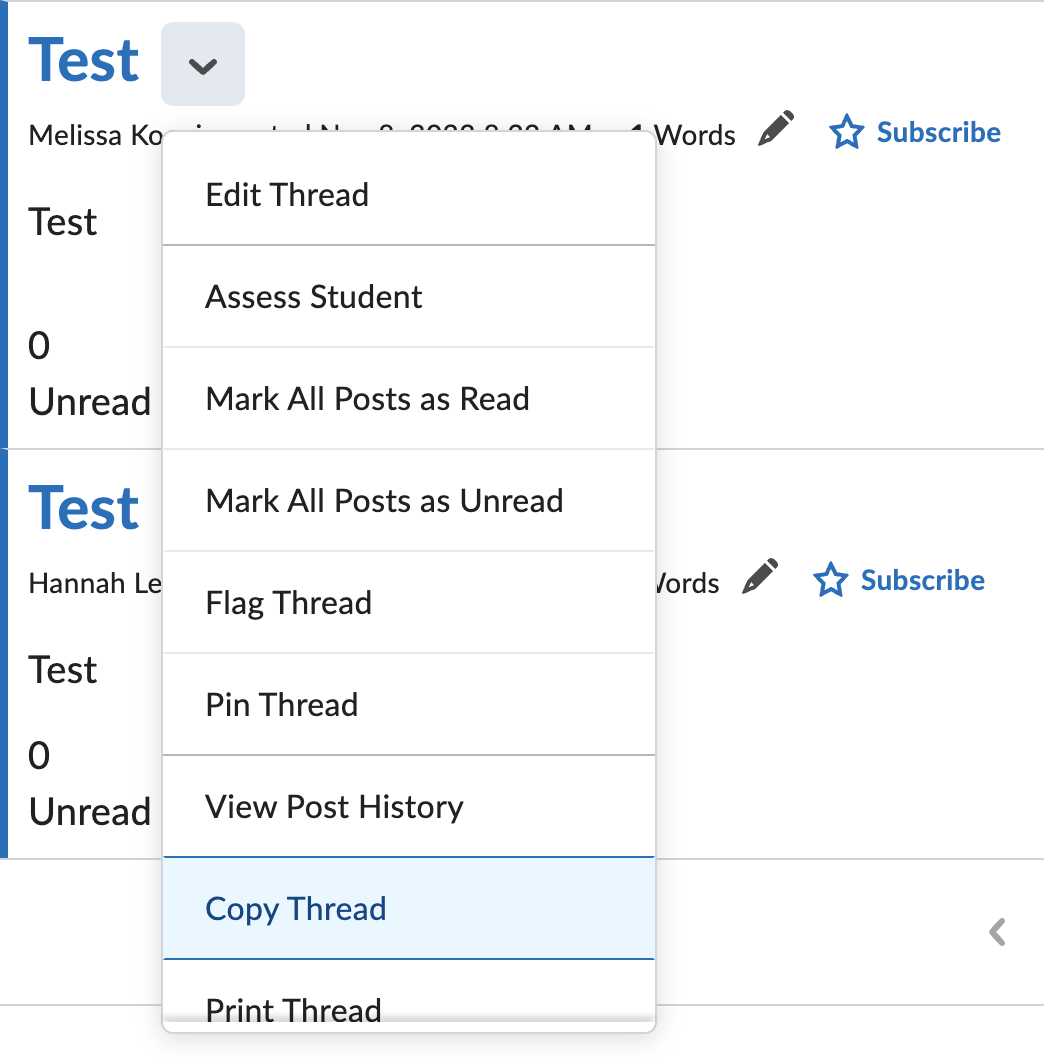The width and height of the screenshot is (1044, 1062).
Task: Click Subscribe text on Melissa's thread
Action: click(938, 133)
